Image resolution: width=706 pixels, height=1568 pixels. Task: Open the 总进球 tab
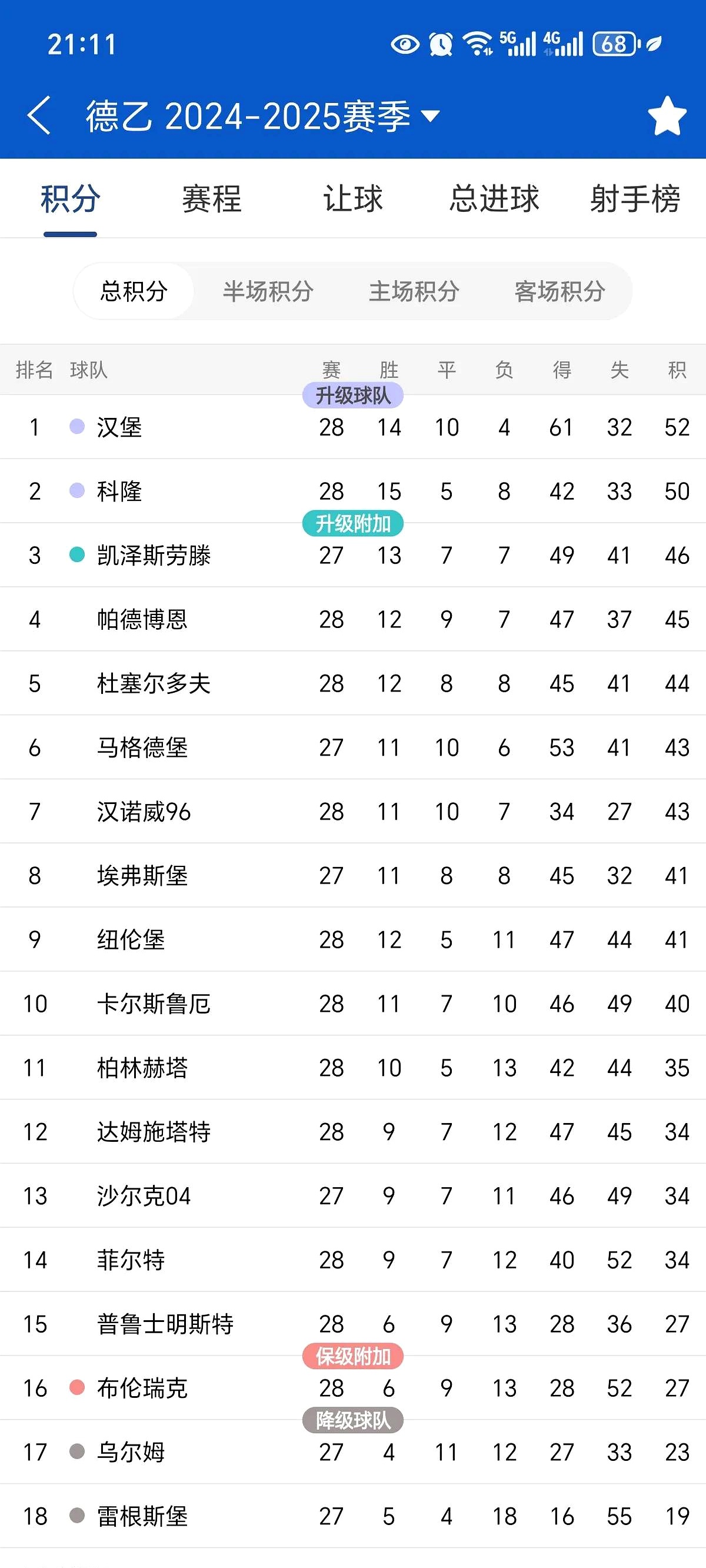494,200
